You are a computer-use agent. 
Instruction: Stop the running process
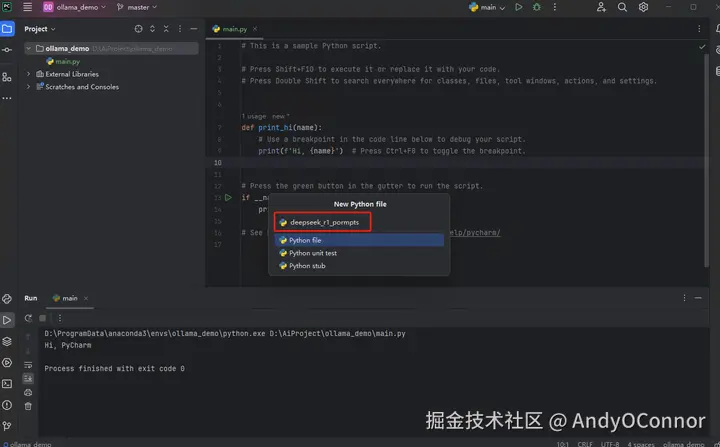click(42, 318)
